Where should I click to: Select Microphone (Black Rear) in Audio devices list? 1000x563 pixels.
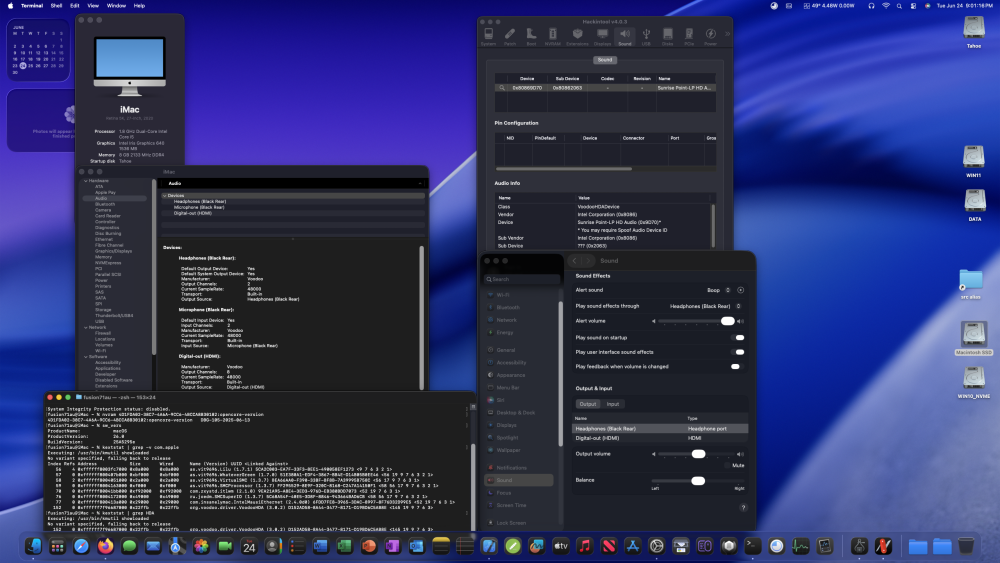pos(199,207)
